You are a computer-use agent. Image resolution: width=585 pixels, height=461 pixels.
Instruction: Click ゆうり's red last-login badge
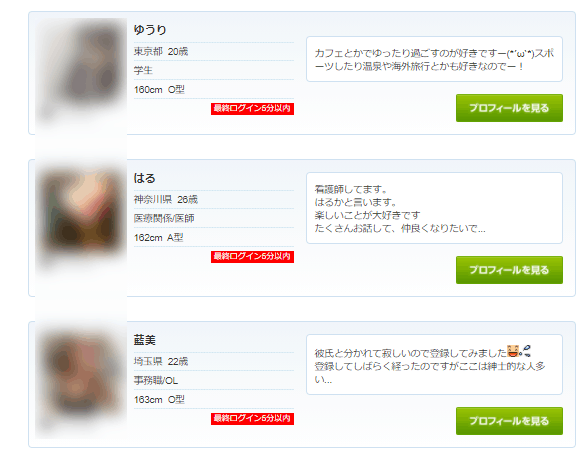click(x=252, y=109)
